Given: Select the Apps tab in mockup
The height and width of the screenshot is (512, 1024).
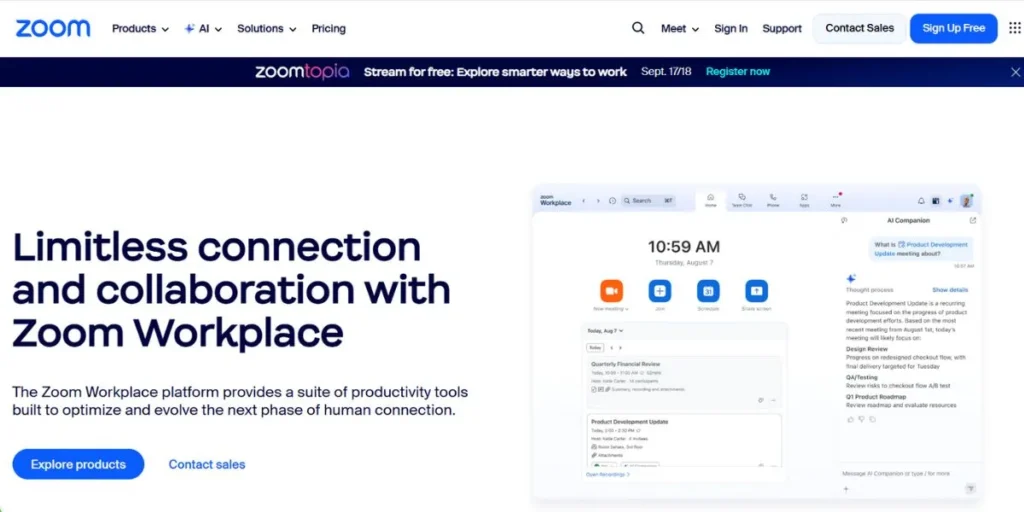Looking at the screenshot, I should click(804, 200).
